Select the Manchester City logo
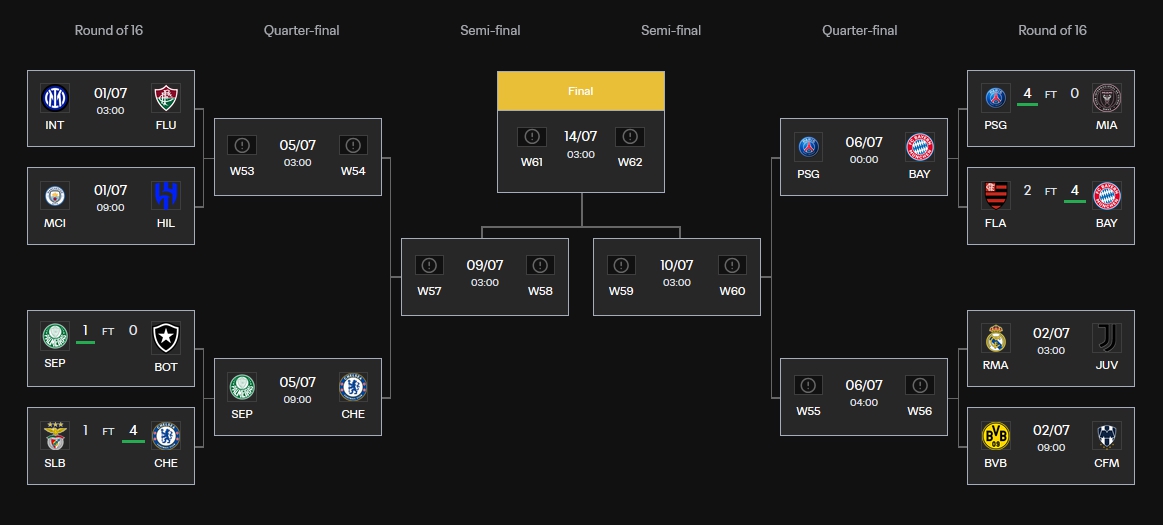This screenshot has height=525, width=1163. coord(55,195)
